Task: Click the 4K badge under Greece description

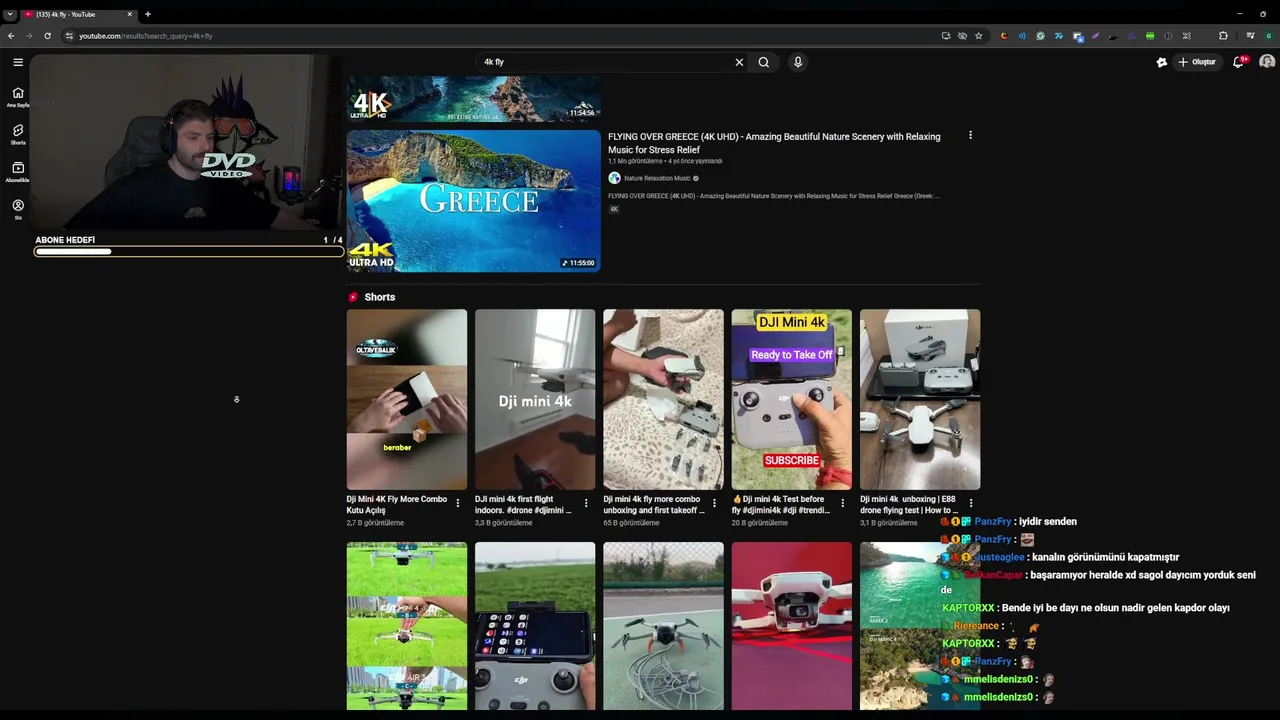Action: [614, 209]
